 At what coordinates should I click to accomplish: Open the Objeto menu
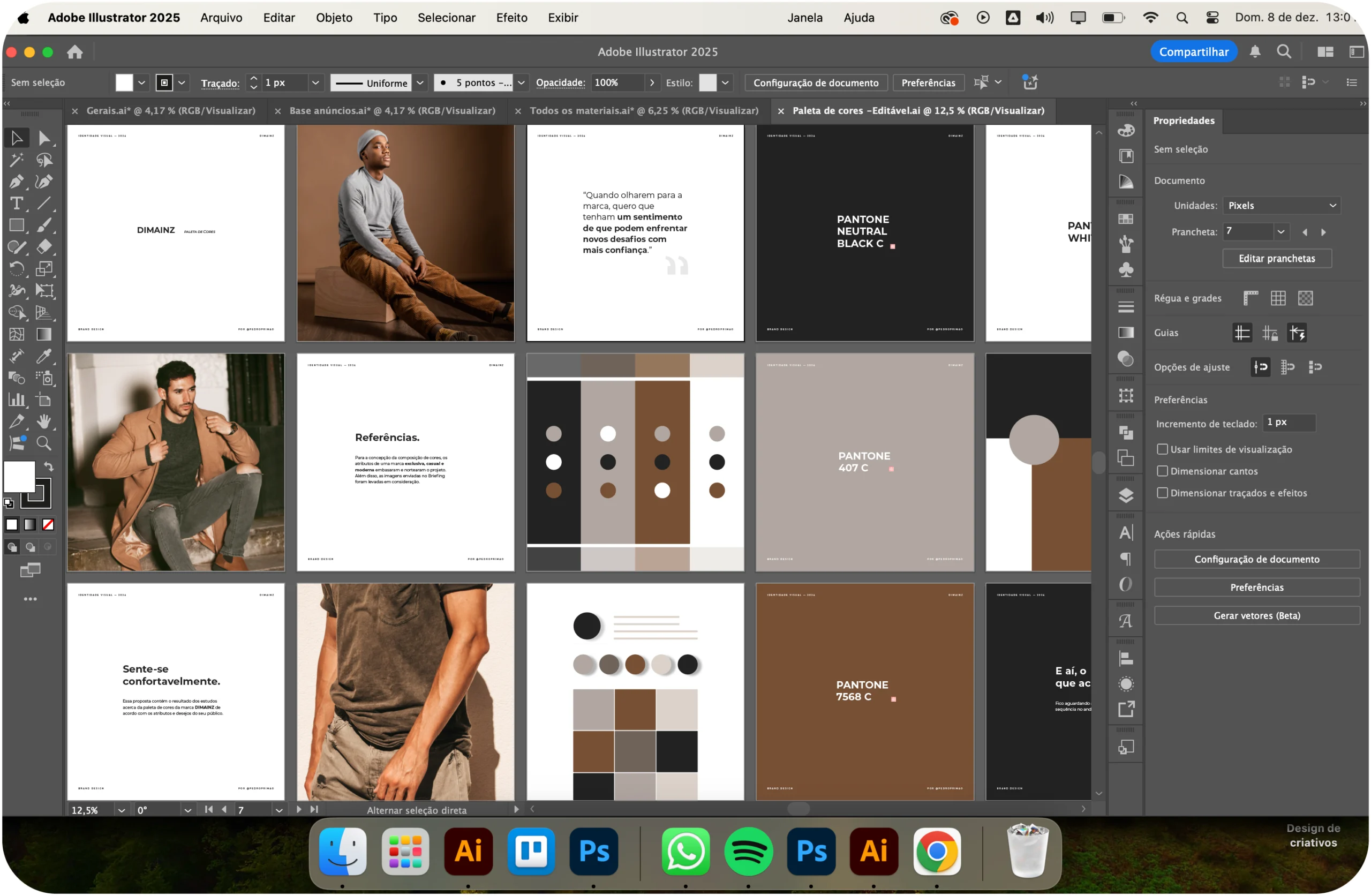(334, 18)
